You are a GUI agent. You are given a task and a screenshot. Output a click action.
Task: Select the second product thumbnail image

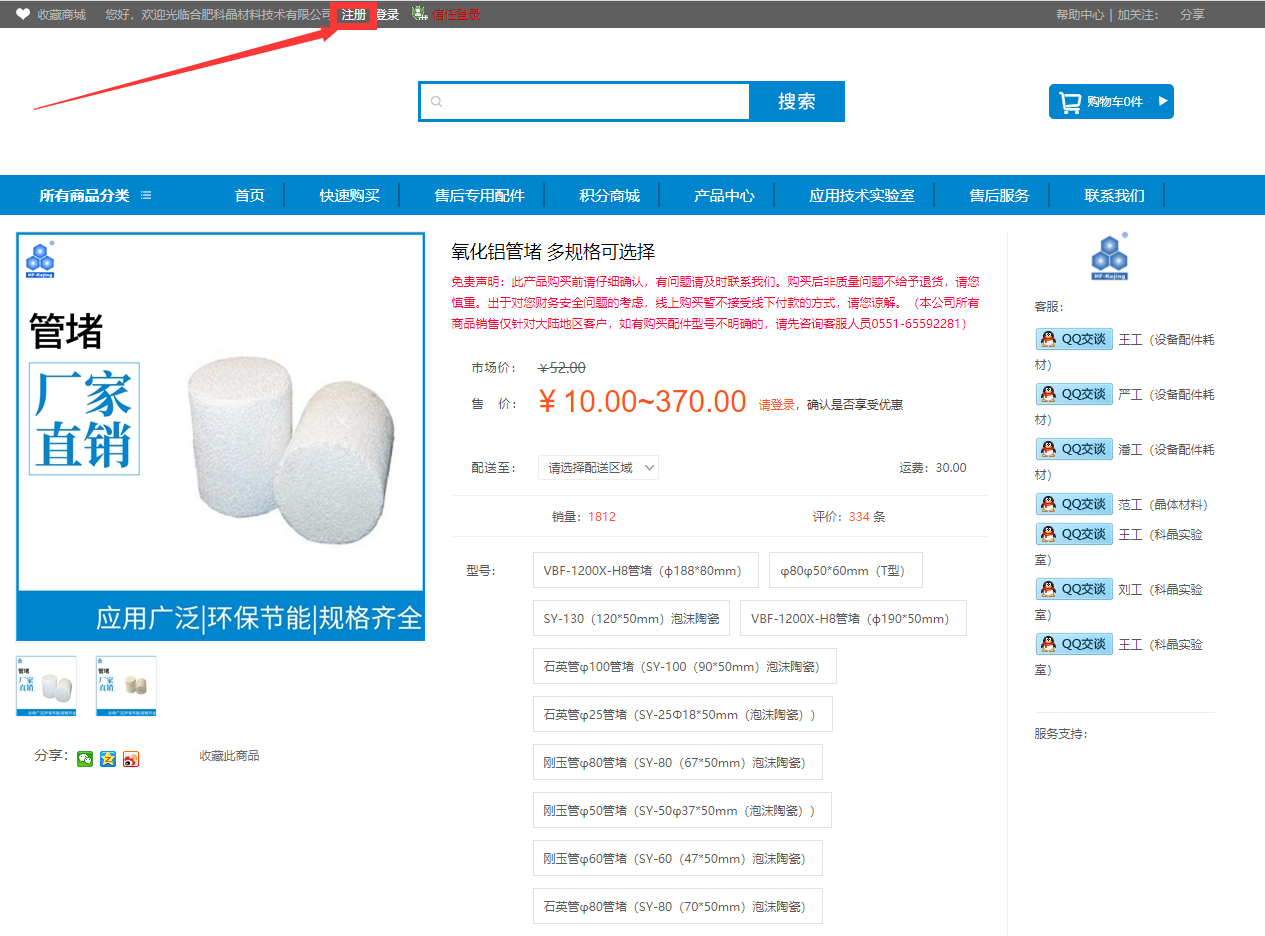tap(126, 686)
